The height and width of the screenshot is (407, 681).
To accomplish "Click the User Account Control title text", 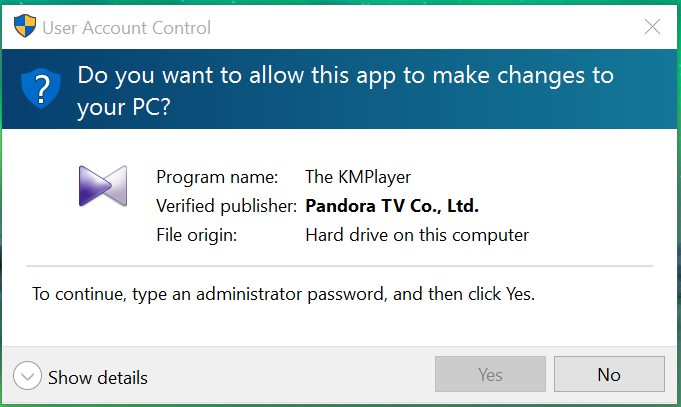I will click(126, 28).
